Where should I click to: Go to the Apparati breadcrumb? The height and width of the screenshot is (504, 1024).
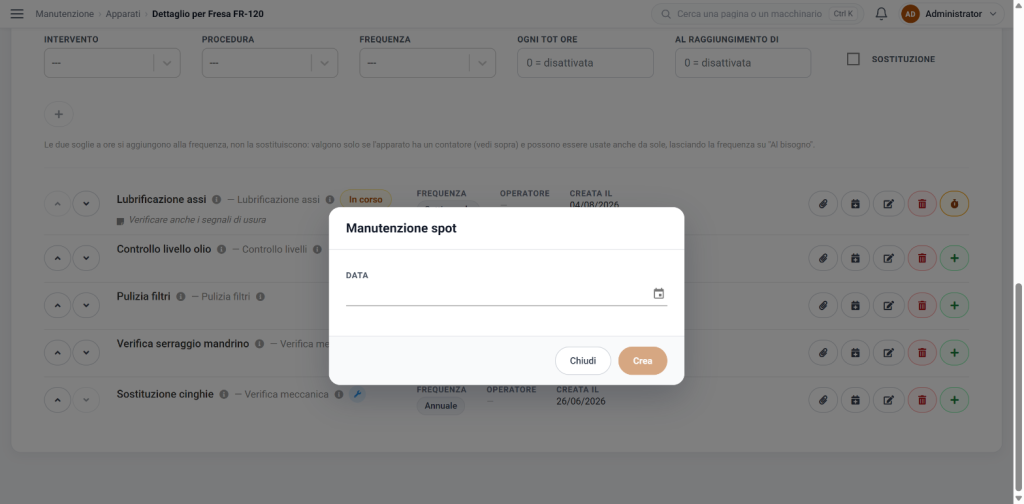tap(123, 14)
